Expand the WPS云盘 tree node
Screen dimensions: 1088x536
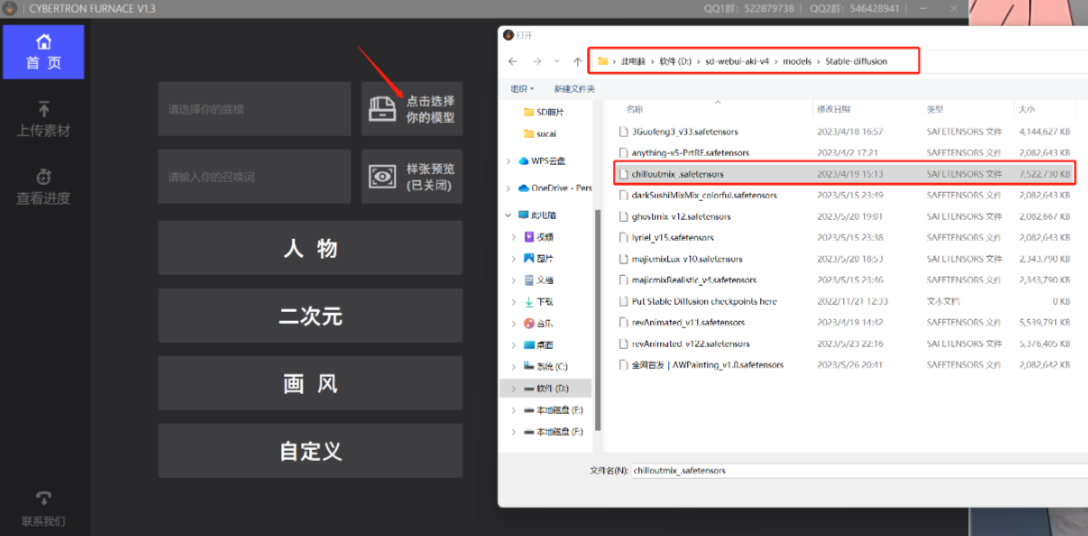(x=509, y=161)
